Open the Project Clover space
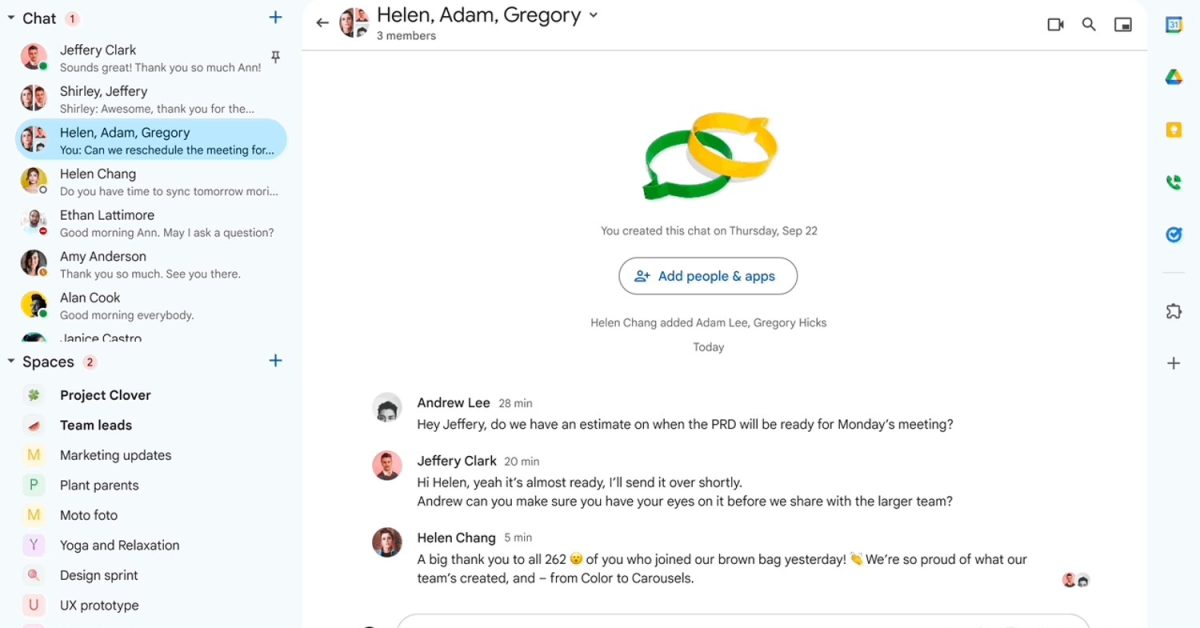1200x628 pixels. pos(105,395)
